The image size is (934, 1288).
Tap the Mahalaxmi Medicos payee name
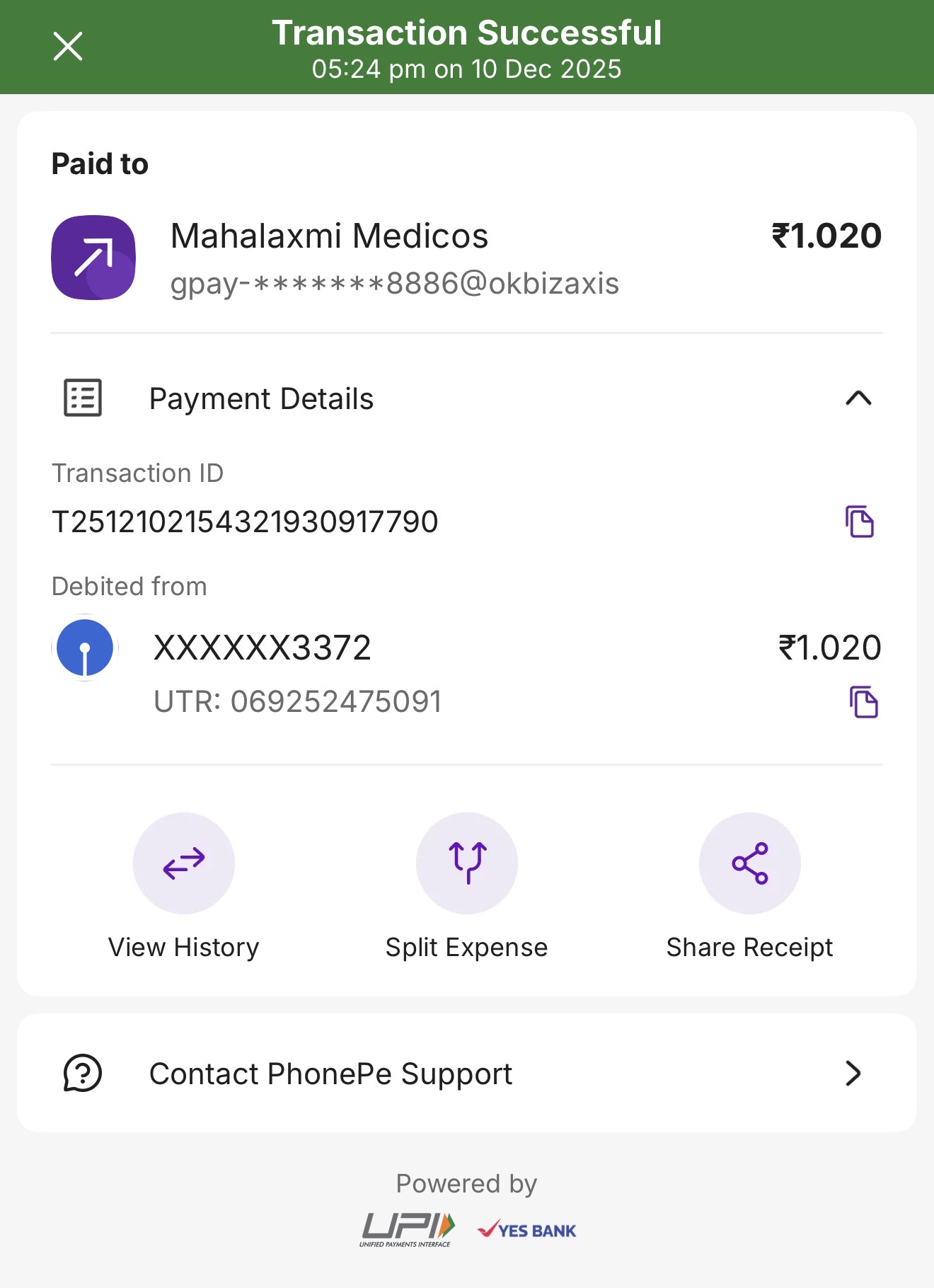(x=329, y=236)
